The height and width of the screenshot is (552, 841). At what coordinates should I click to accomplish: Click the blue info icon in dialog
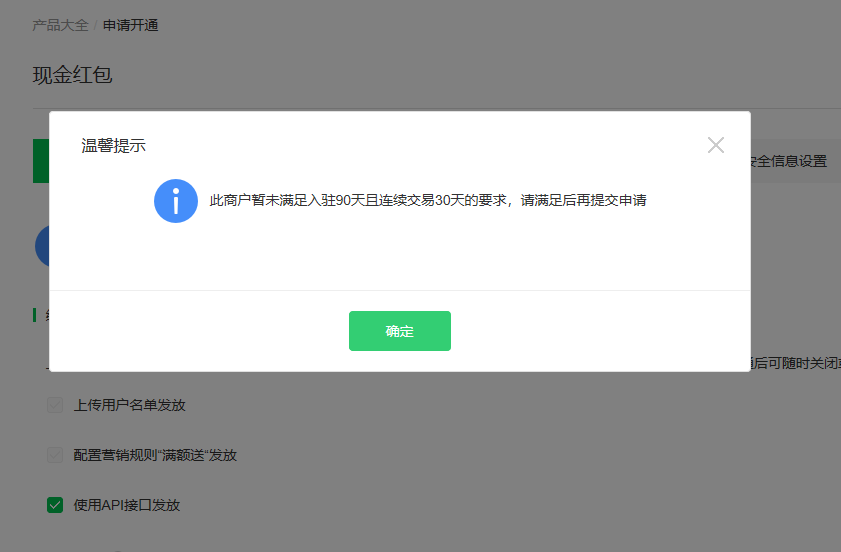[176, 201]
